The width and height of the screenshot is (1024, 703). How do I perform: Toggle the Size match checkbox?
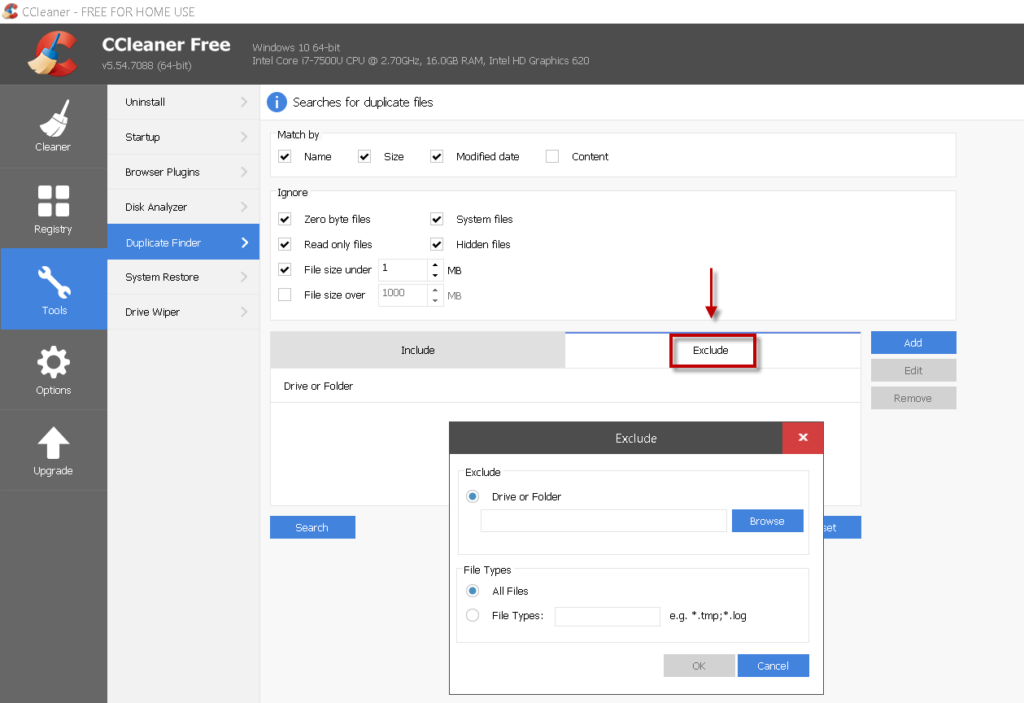pyautogui.click(x=364, y=157)
